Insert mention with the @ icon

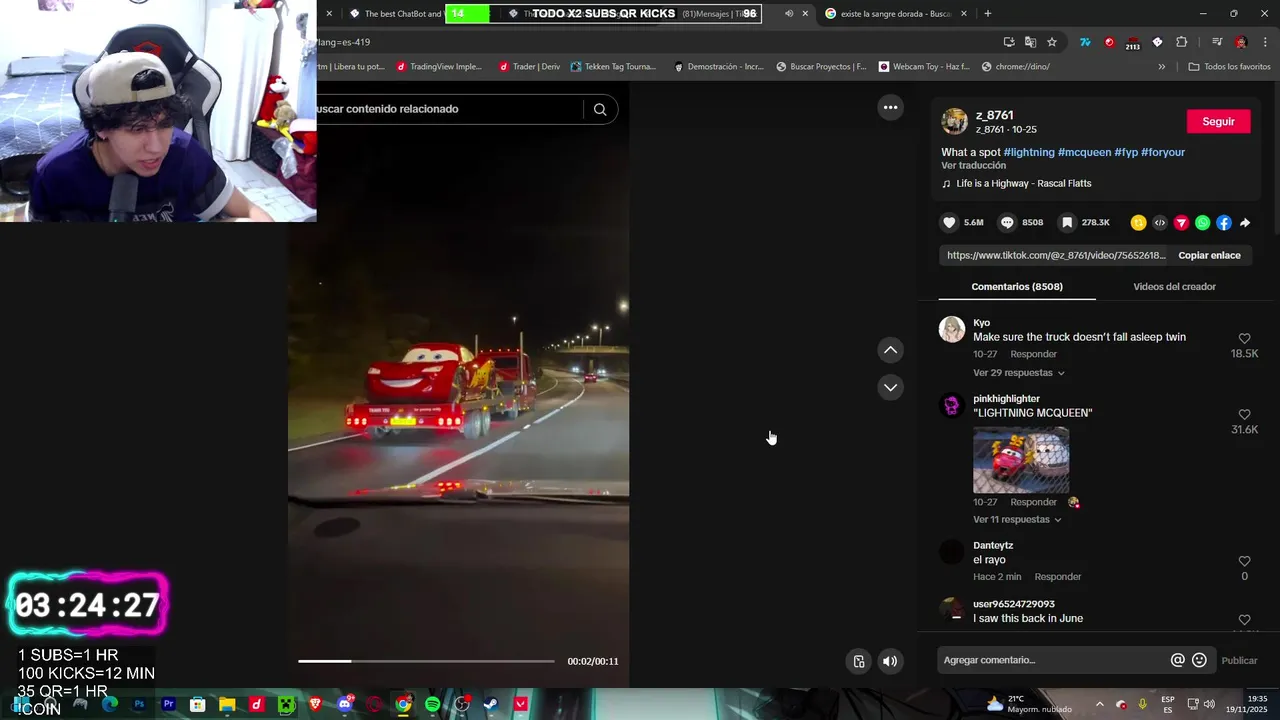(x=1178, y=660)
